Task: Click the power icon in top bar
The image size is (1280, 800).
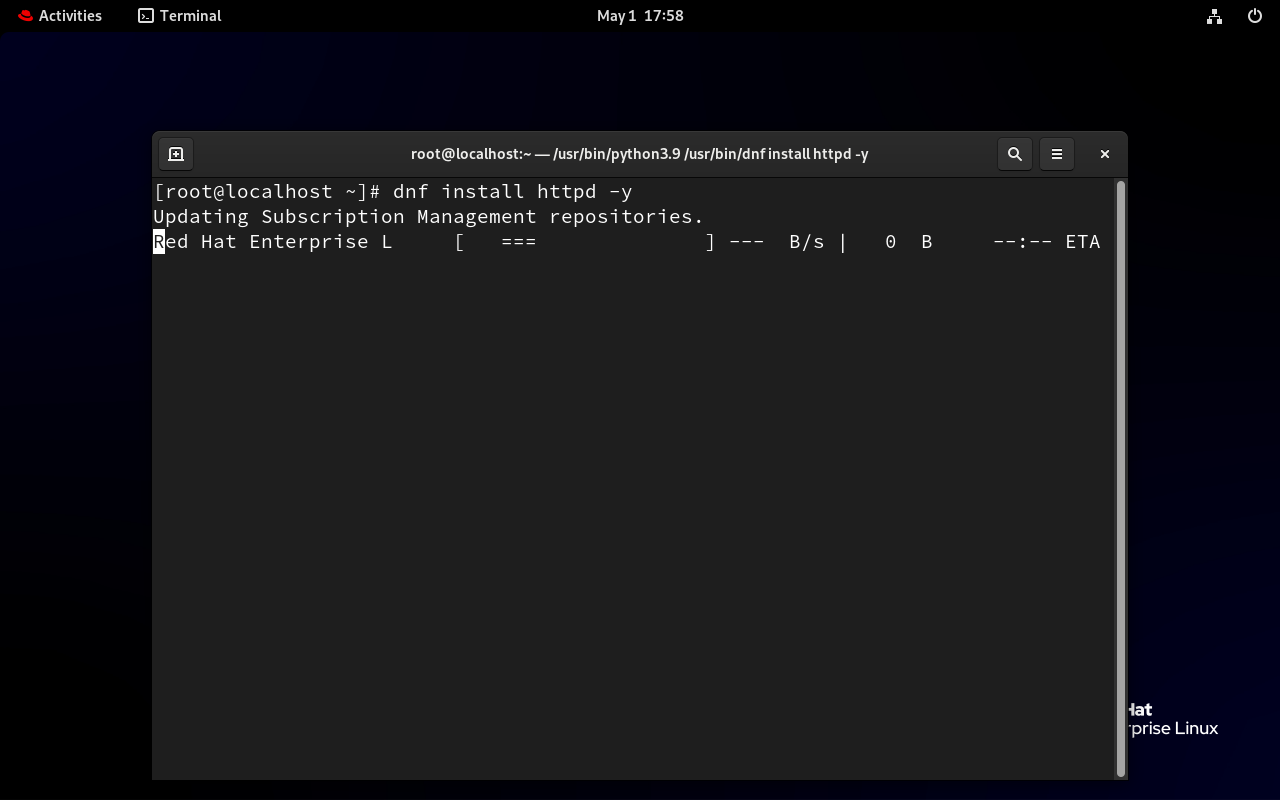Action: click(x=1255, y=16)
